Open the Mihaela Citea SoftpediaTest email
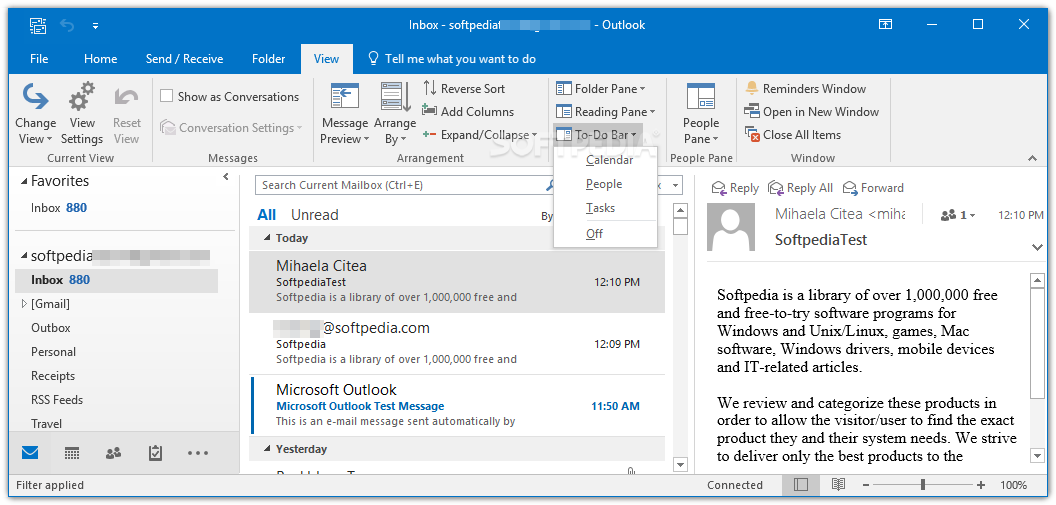Image resolution: width=1056 pixels, height=505 pixels. 457,282
